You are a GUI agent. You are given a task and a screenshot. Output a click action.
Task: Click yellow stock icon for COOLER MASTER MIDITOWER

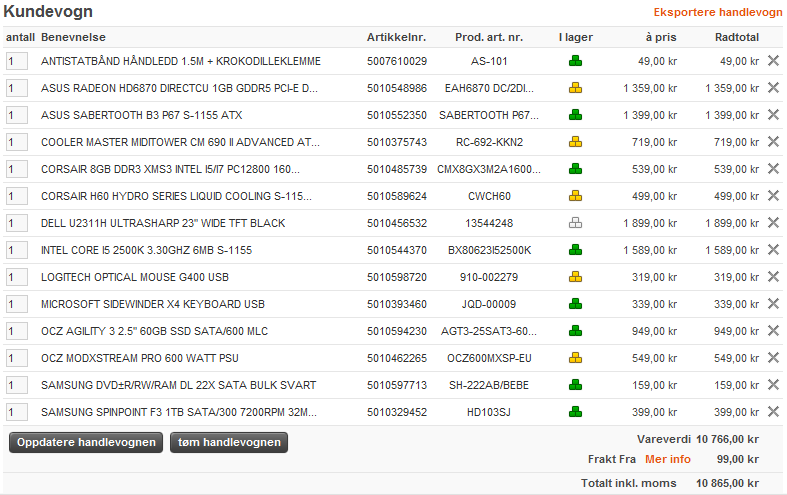pyautogui.click(x=576, y=142)
